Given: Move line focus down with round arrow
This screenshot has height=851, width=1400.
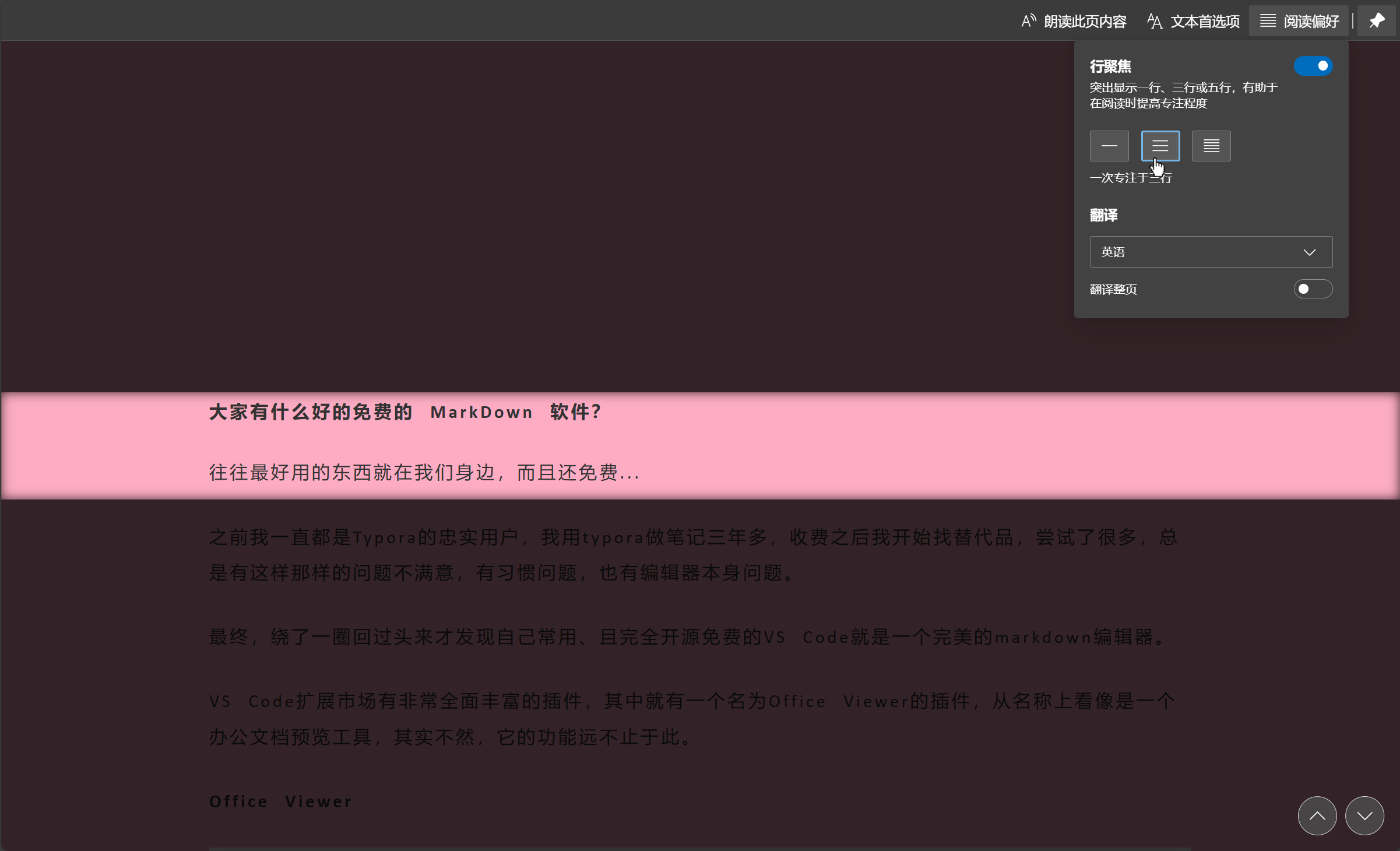Looking at the screenshot, I should [1364, 815].
